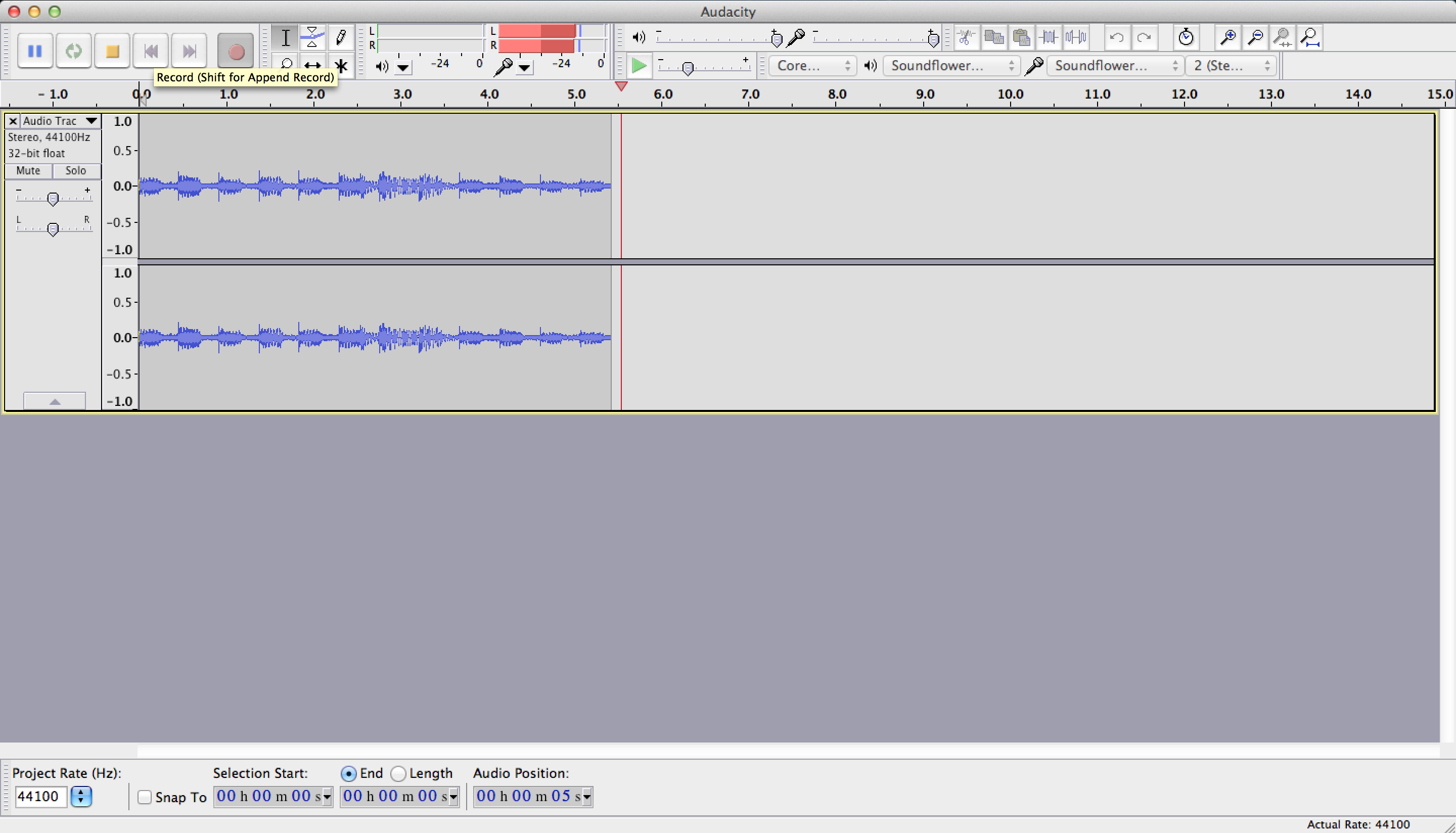Click the red recording position marker on timeline
The image size is (1456, 833).
pos(621,86)
